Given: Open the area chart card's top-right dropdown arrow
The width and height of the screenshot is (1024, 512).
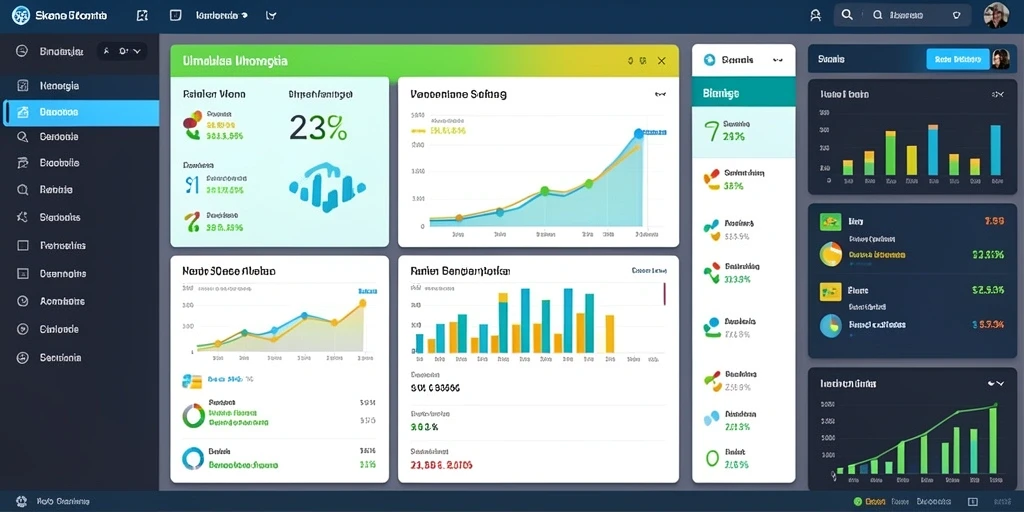Looking at the screenshot, I should coord(660,94).
